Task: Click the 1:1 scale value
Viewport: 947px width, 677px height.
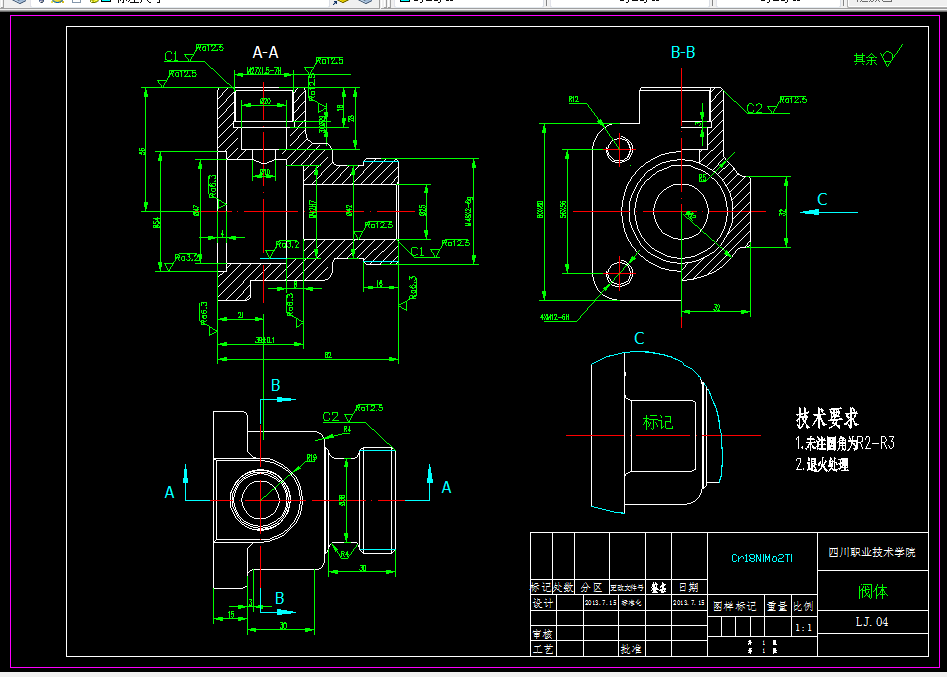Action: coord(803,627)
